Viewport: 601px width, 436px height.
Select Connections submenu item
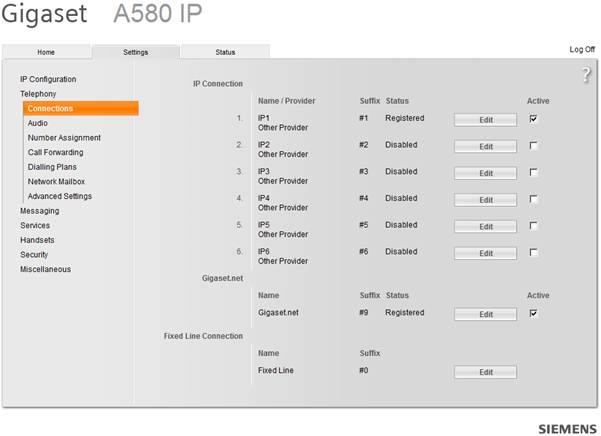(81, 108)
